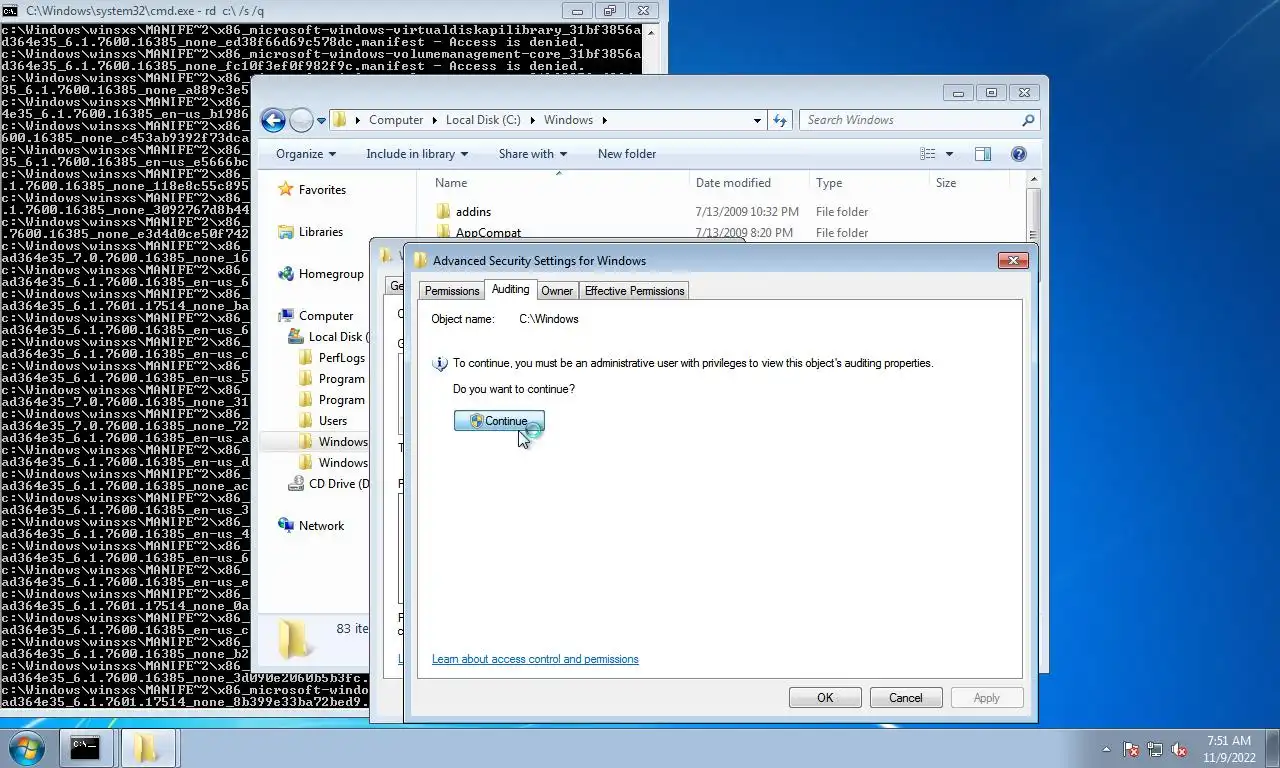This screenshot has width=1280, height=768.
Task: Click the taskbar clock showing 7:51 AM
Action: (x=1229, y=749)
